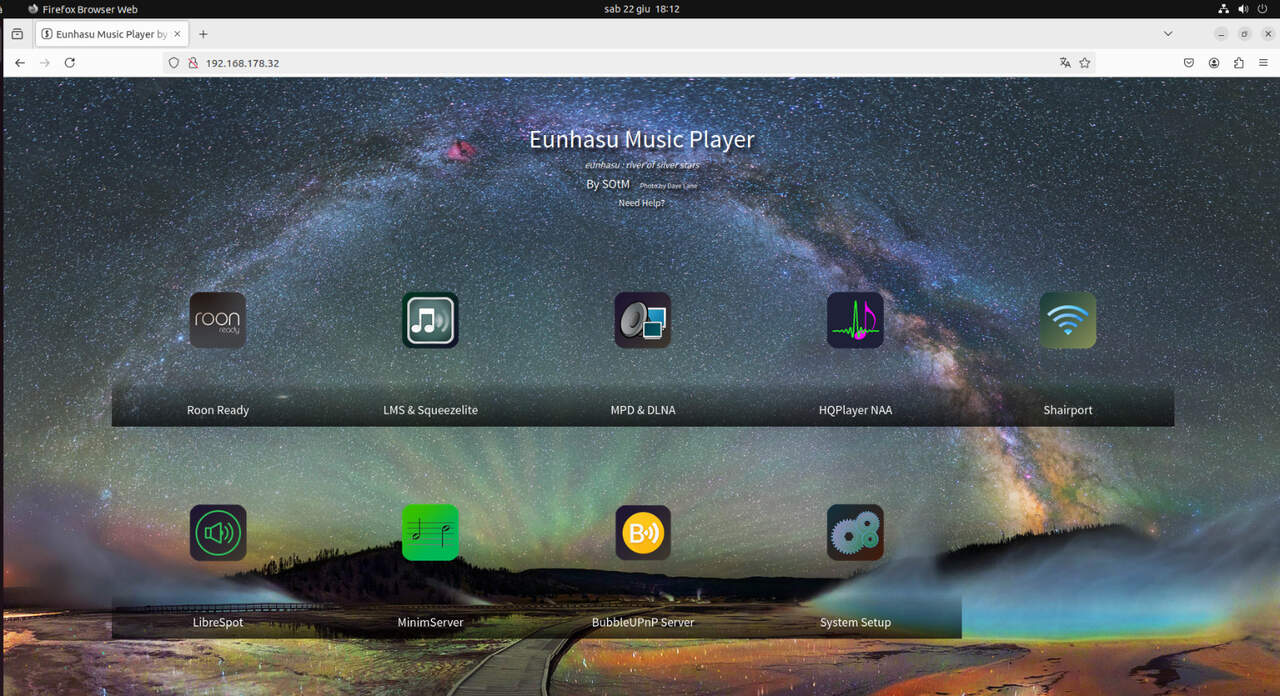Open the Pocket save icon

pyautogui.click(x=1189, y=62)
